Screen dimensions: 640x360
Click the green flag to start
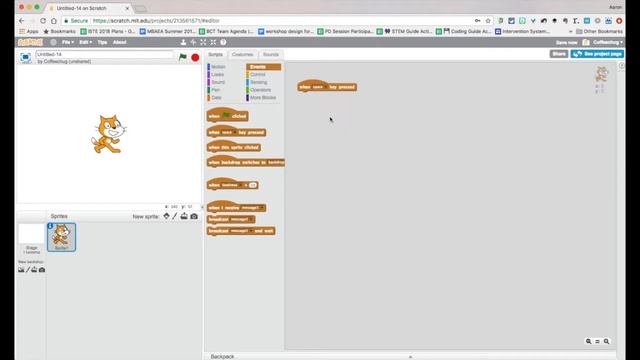pos(183,58)
